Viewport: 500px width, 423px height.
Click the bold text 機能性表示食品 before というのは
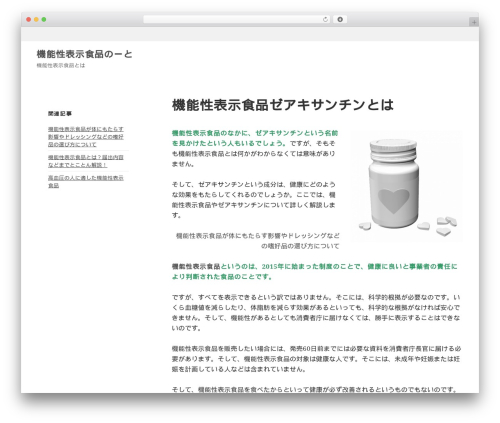[196, 266]
